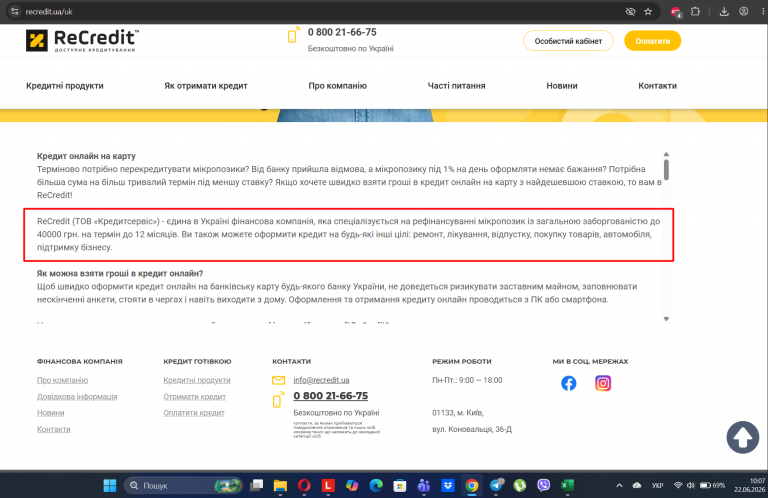Open footer link Отримати кредит
This screenshot has width=768, height=498.
point(194,397)
